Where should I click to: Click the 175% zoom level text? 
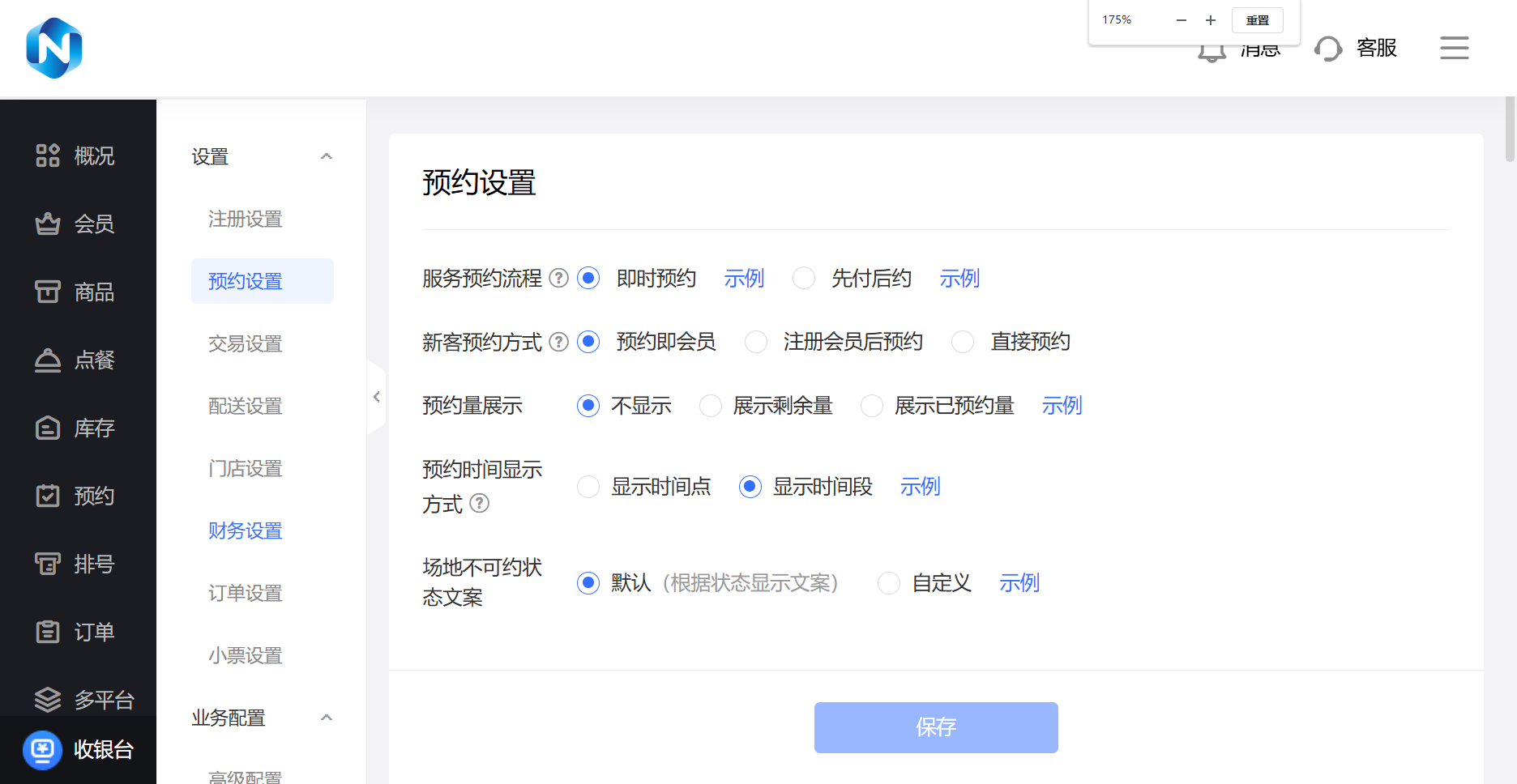(x=1117, y=19)
